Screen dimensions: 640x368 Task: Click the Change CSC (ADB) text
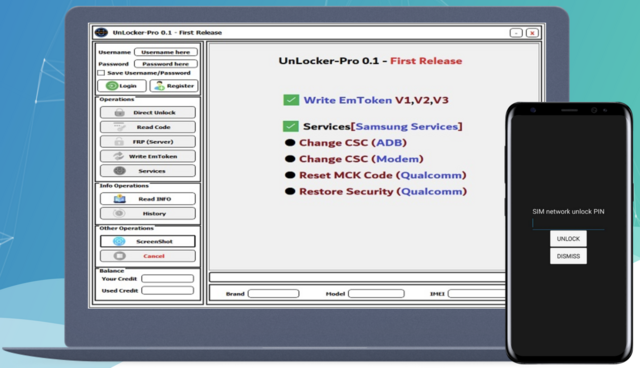[x=353, y=143]
